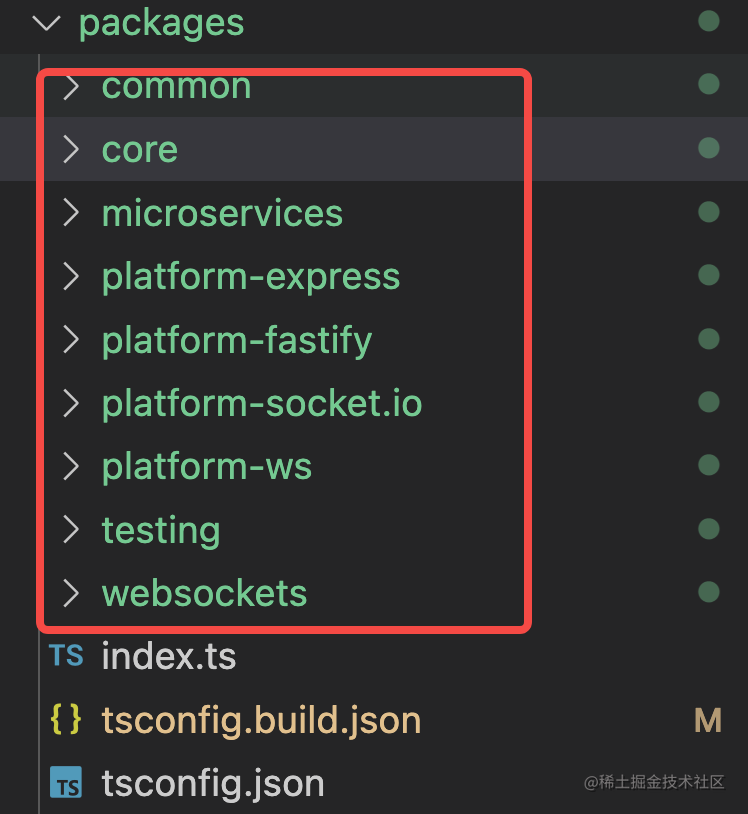
Task: Click the git status dot beside packages
Action: (709, 21)
